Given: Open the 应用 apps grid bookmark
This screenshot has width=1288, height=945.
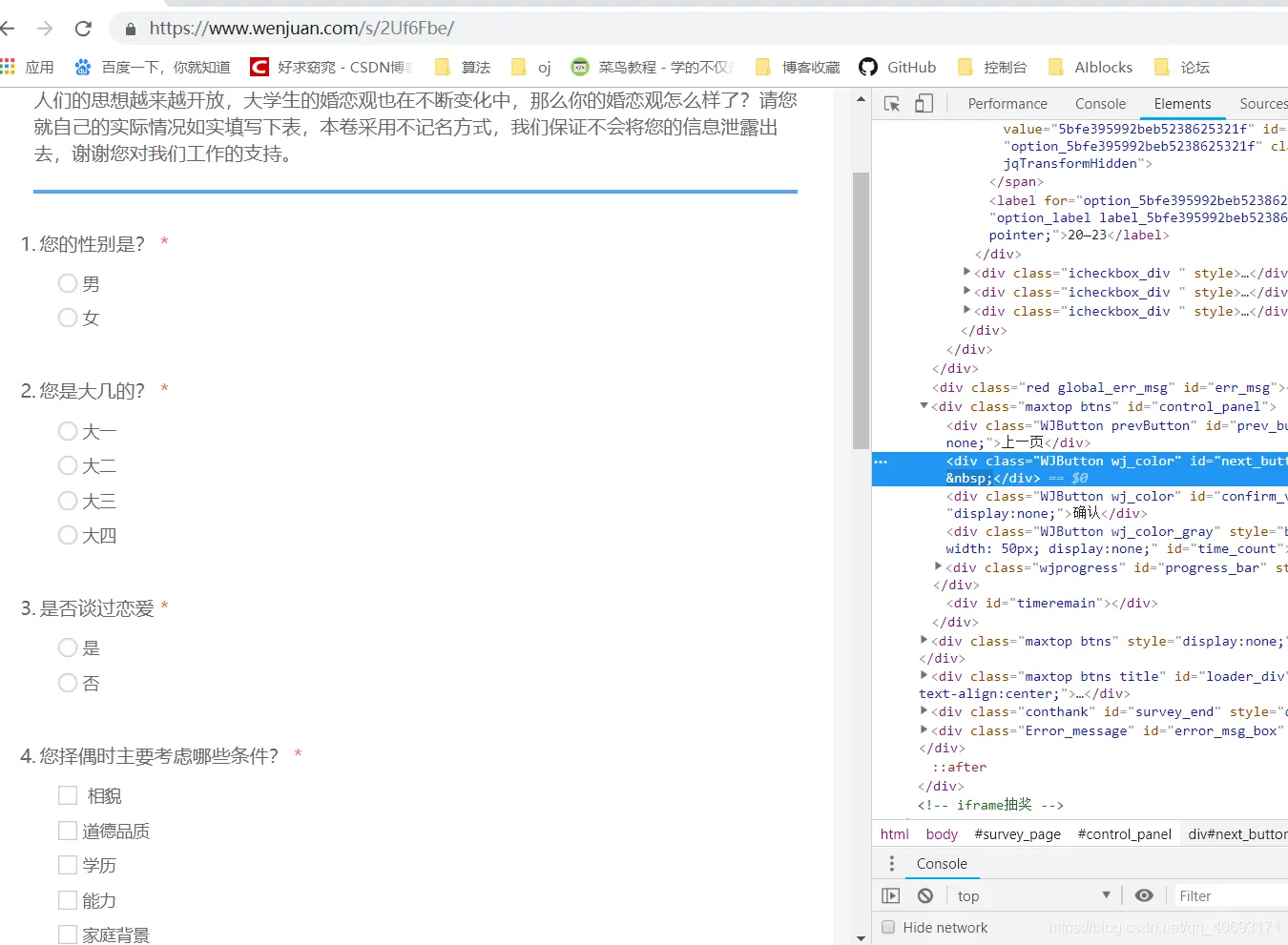Looking at the screenshot, I should 27,67.
